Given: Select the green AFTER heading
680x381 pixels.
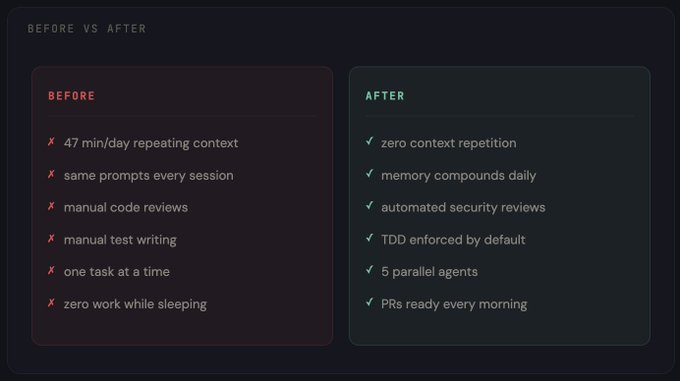Looking at the screenshot, I should (x=385, y=96).
